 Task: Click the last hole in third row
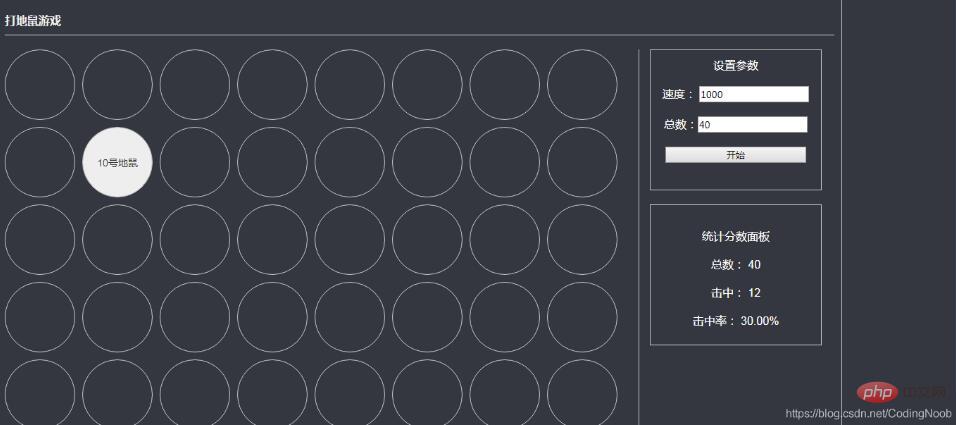click(x=582, y=240)
